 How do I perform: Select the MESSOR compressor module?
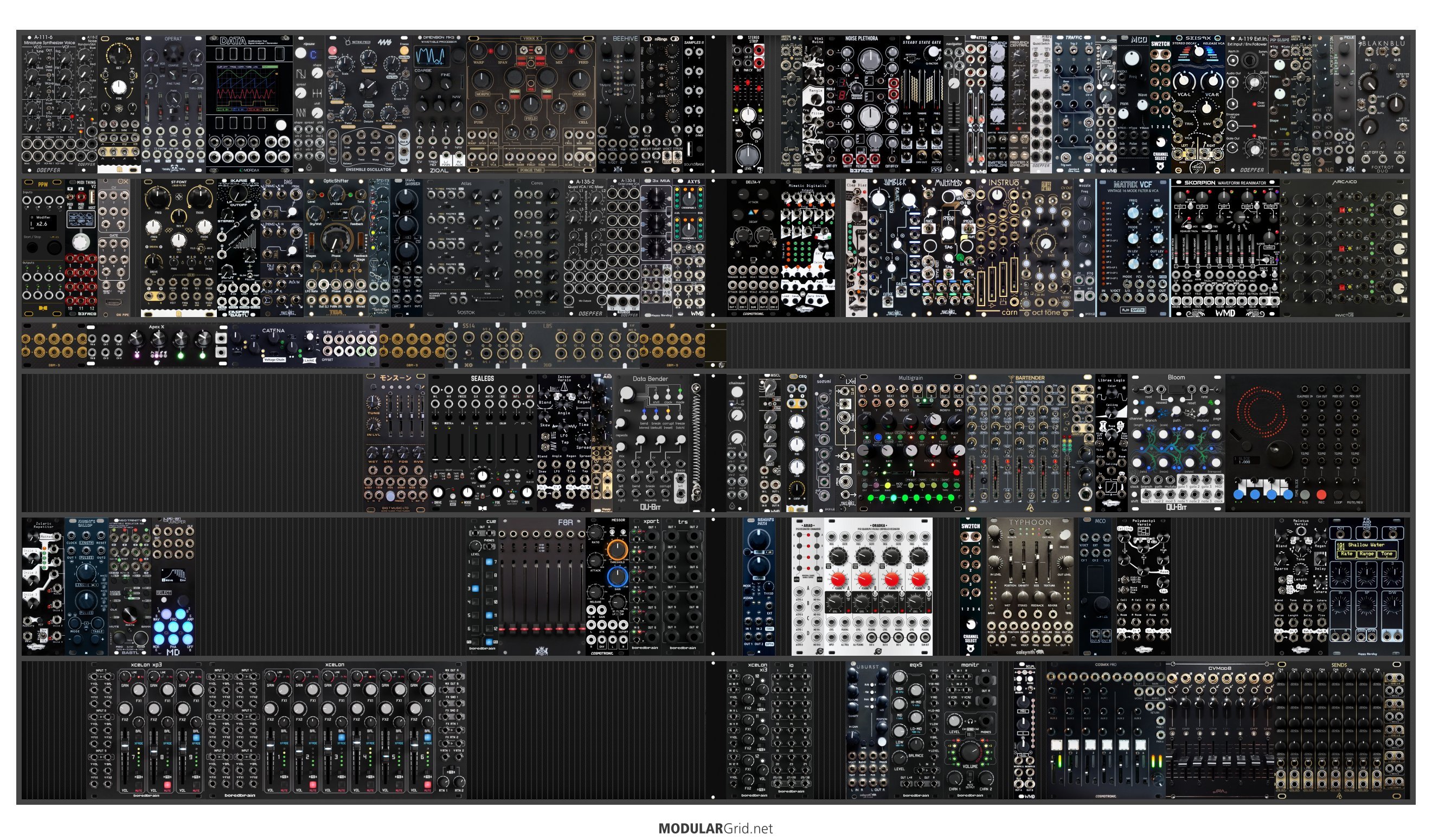click(x=607, y=587)
